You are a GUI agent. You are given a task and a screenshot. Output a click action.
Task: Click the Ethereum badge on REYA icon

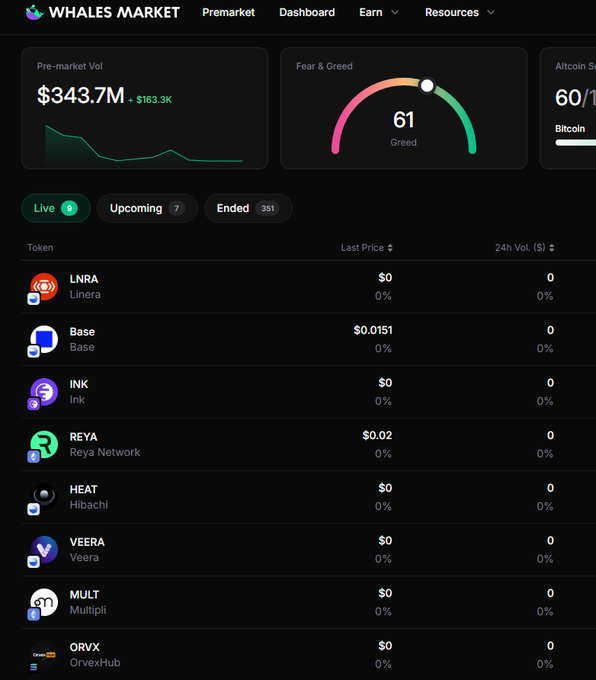coord(33,457)
